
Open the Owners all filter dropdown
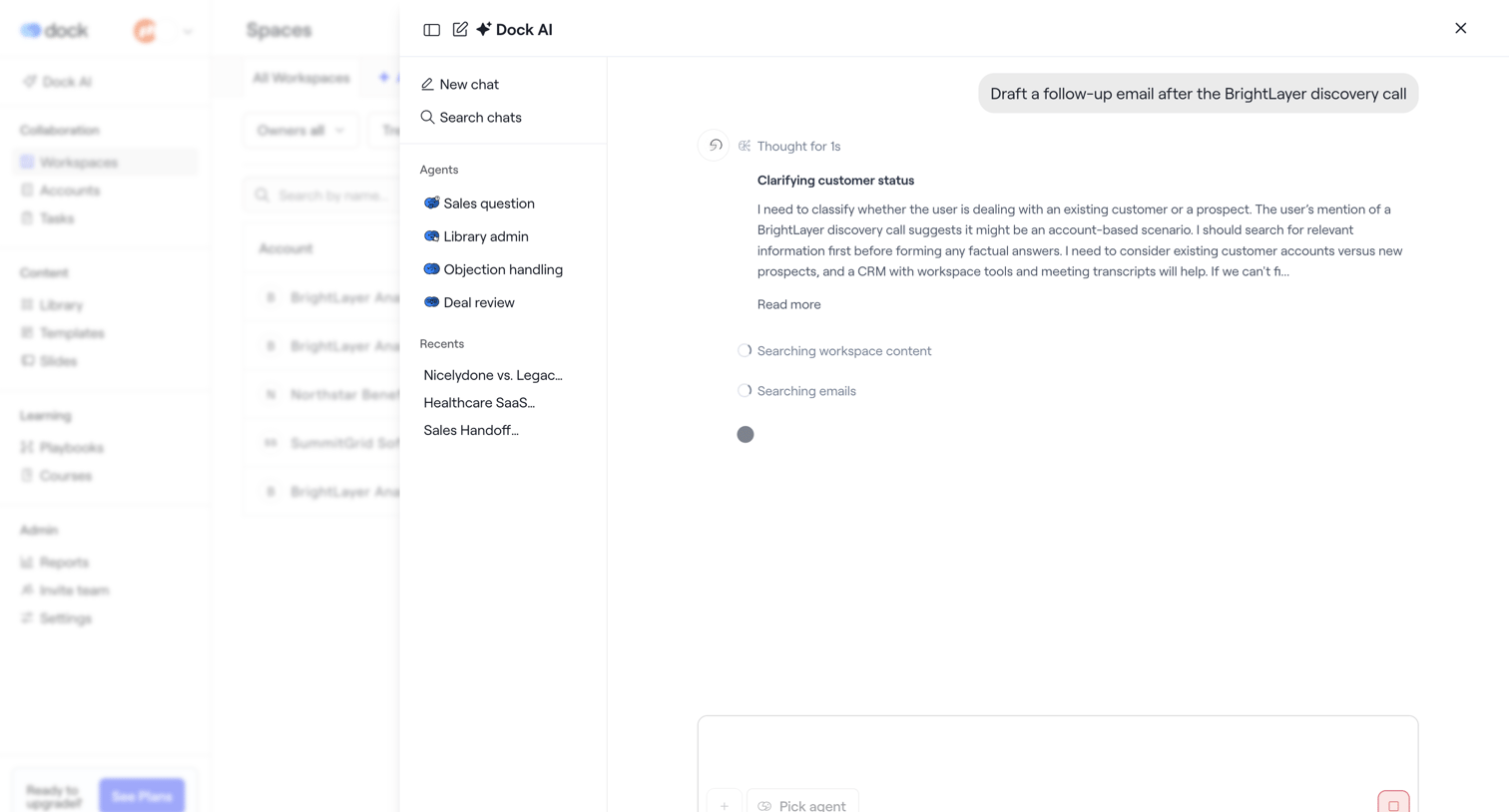[x=300, y=131]
